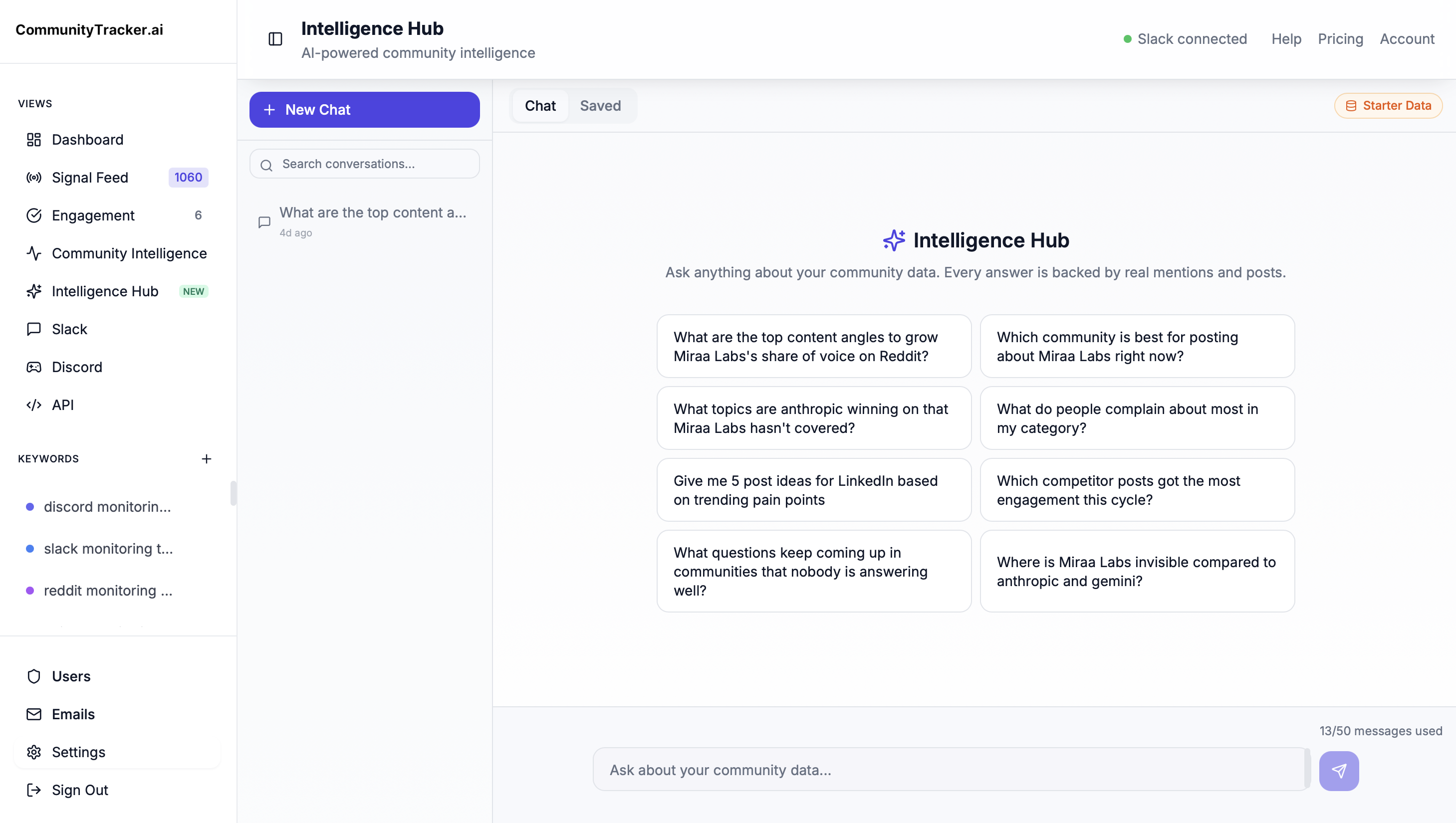Select the discord monitoring keyword dot

point(30,506)
